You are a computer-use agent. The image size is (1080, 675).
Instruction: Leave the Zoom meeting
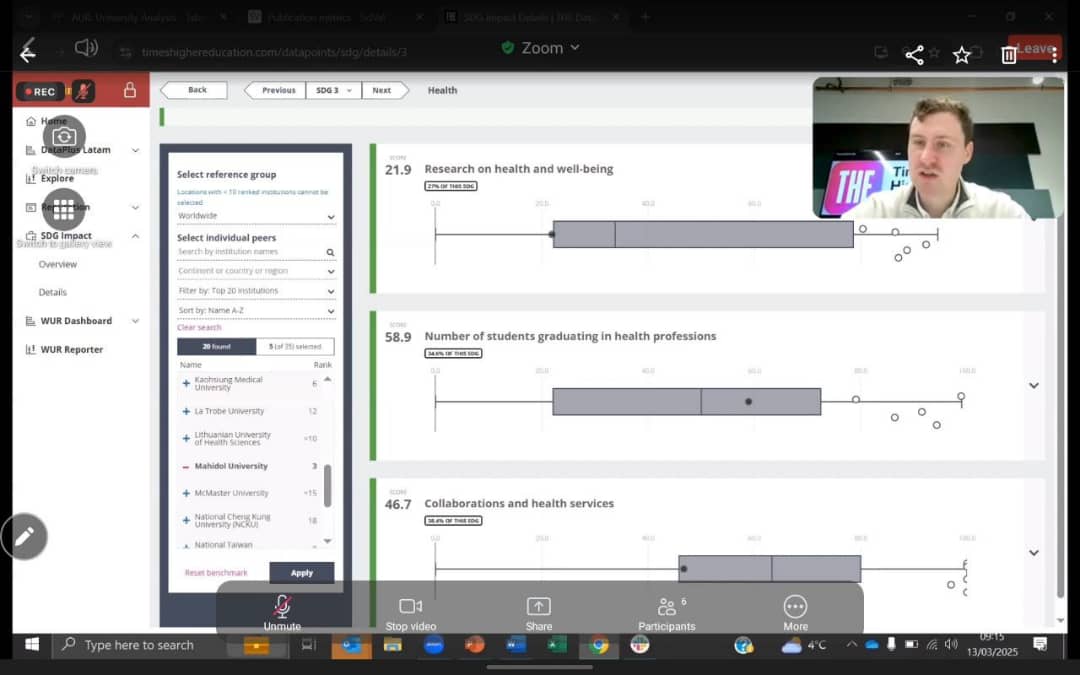click(x=1035, y=48)
